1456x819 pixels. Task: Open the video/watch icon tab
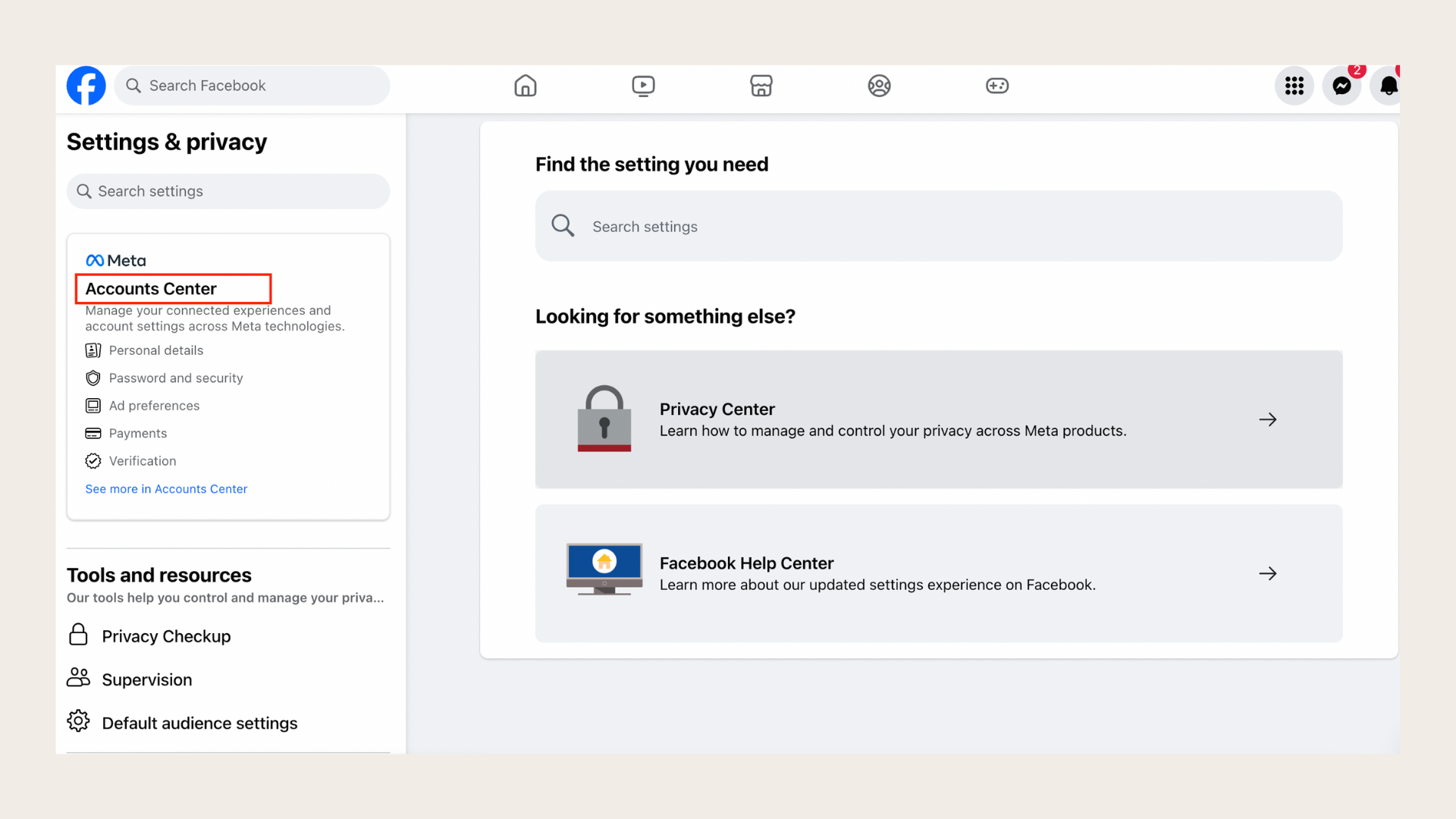pos(643,85)
